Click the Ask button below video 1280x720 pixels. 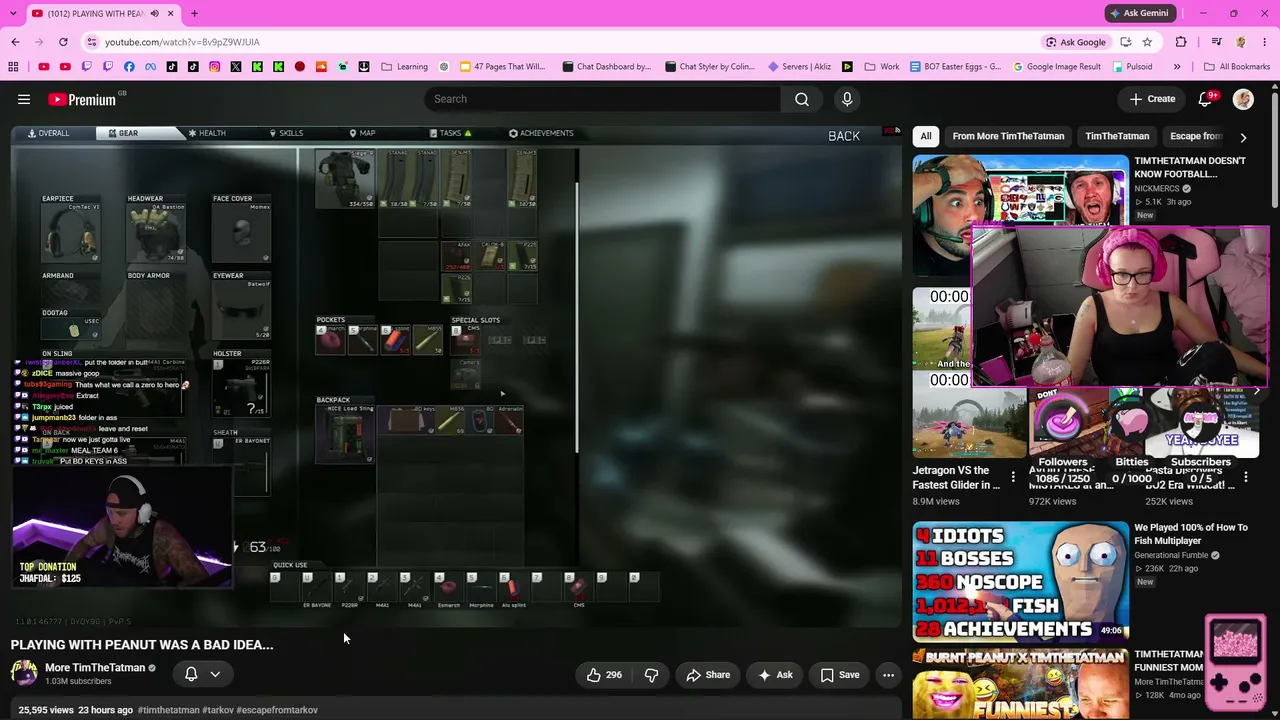click(x=775, y=675)
